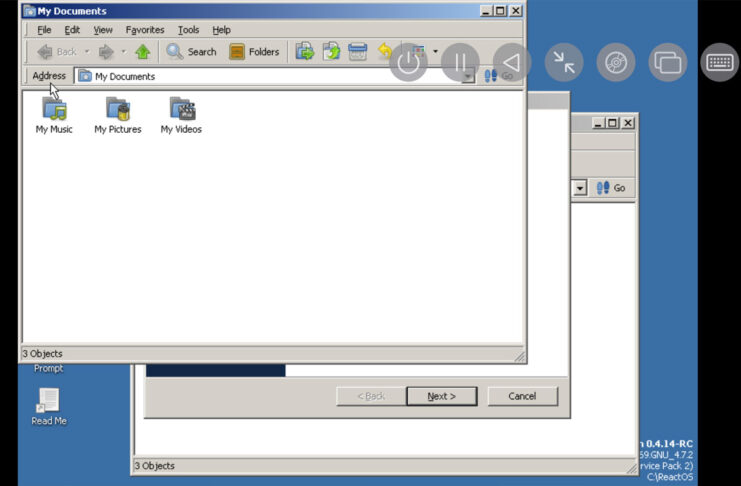Image resolution: width=741 pixels, height=486 pixels.
Task: Open the Help menu
Action: pyautogui.click(x=221, y=30)
